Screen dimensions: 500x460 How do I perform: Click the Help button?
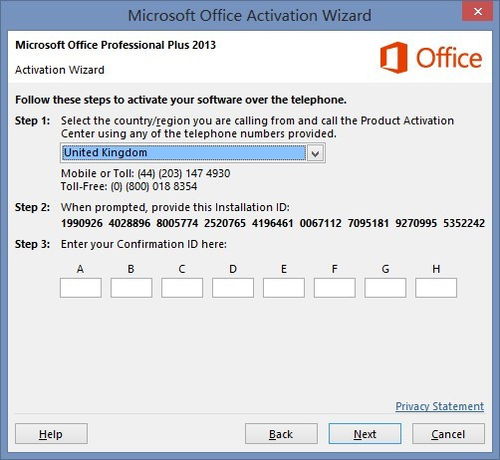[x=51, y=434]
